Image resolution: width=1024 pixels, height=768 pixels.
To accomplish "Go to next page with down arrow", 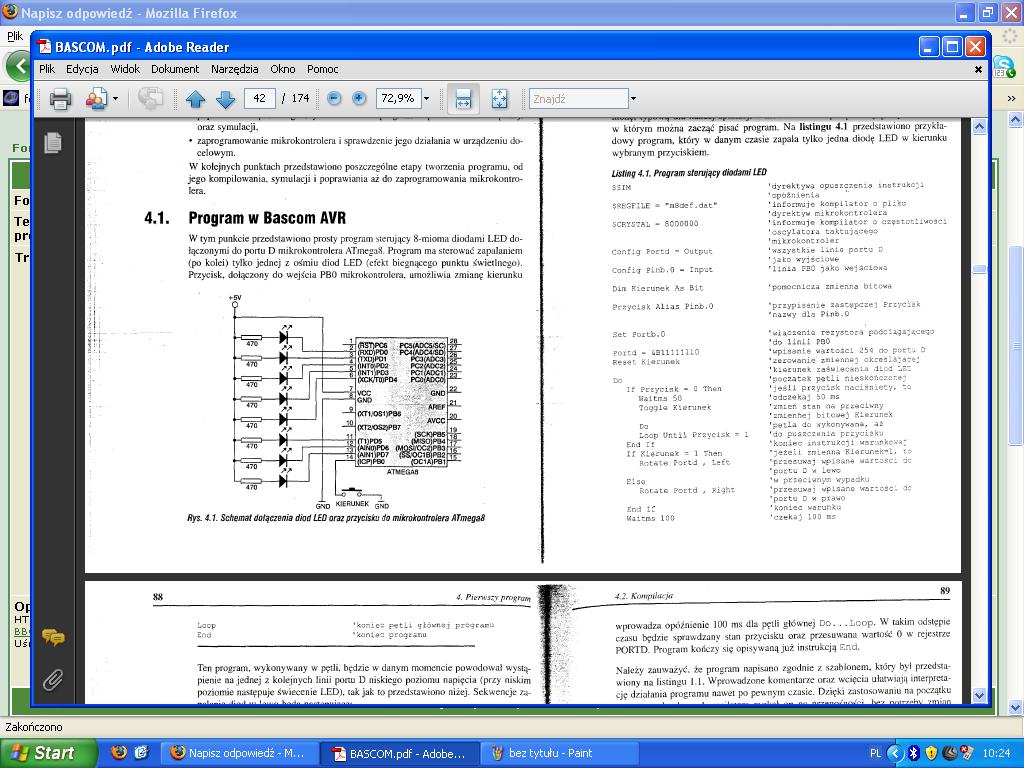I will (225, 99).
